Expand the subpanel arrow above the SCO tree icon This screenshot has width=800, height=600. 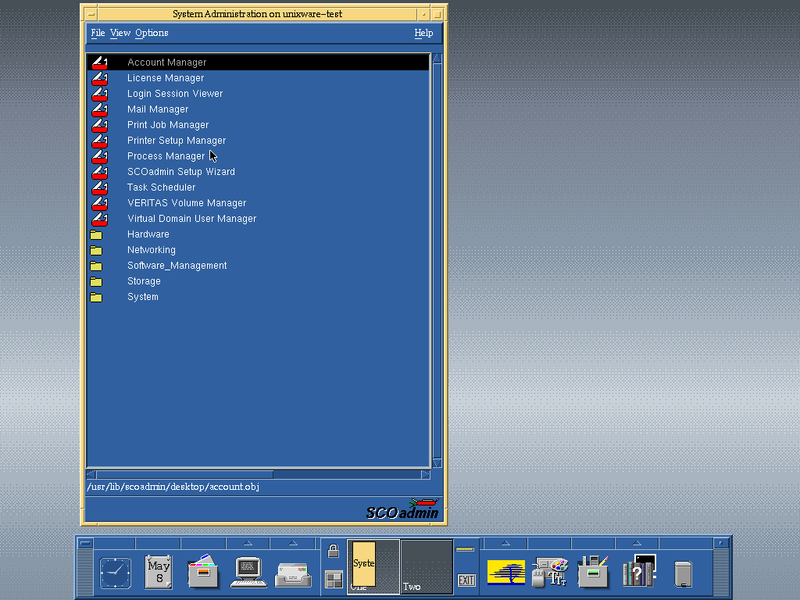(x=505, y=543)
